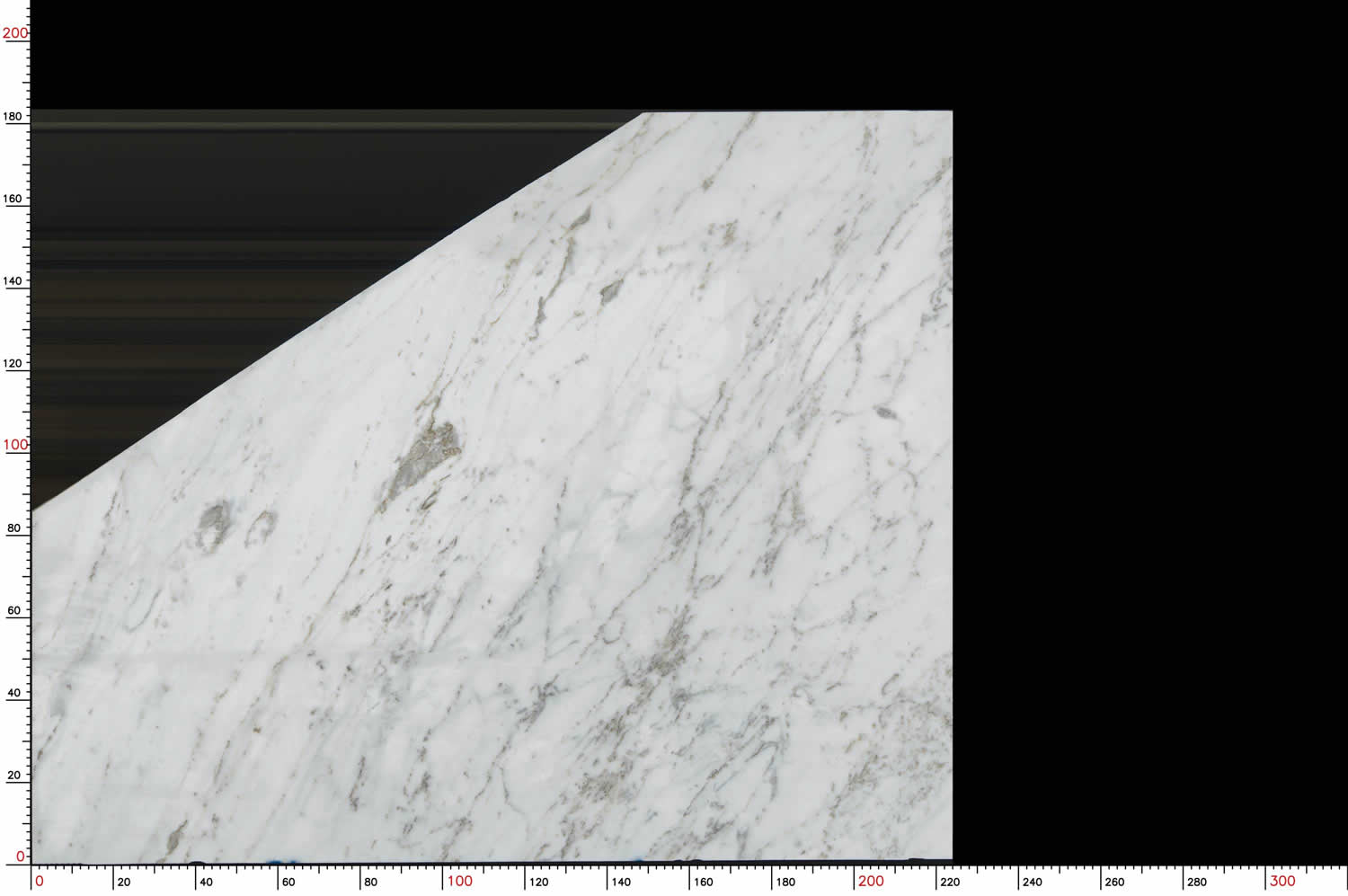1348x896 pixels.
Task: Click the red 0 on vertical ruler
Action: [x=21, y=856]
